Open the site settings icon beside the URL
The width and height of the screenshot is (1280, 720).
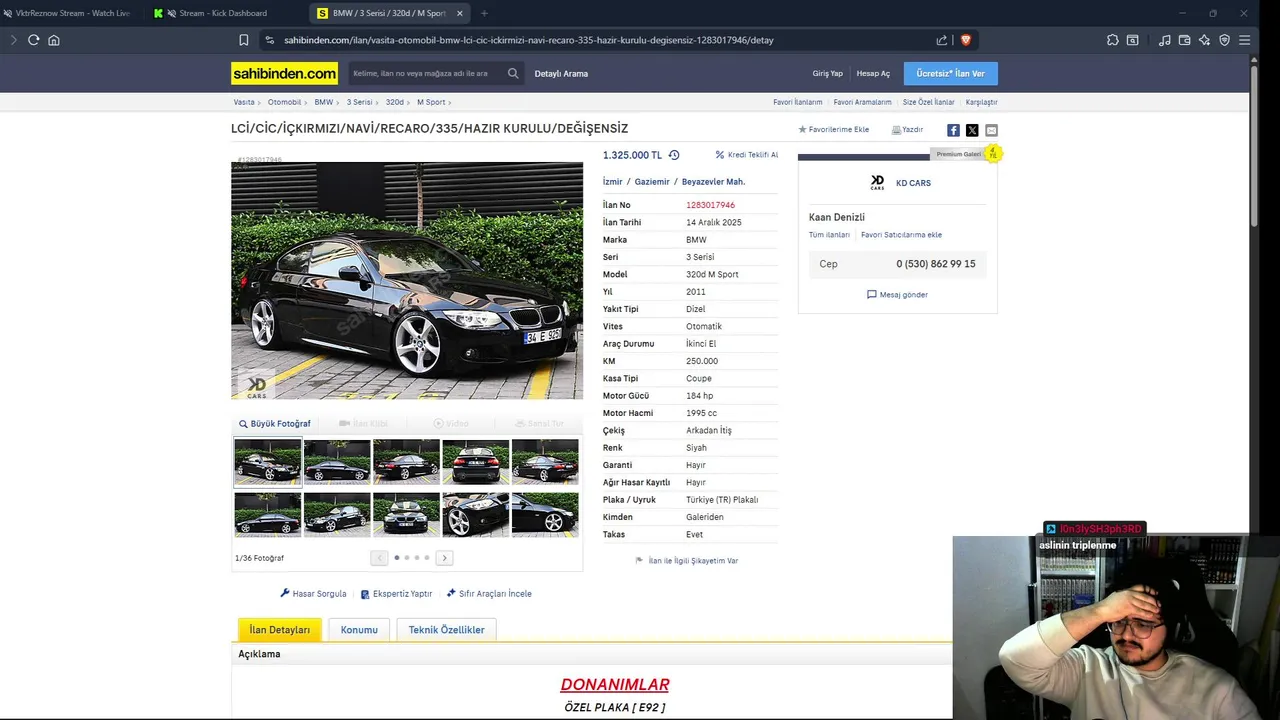pos(269,40)
